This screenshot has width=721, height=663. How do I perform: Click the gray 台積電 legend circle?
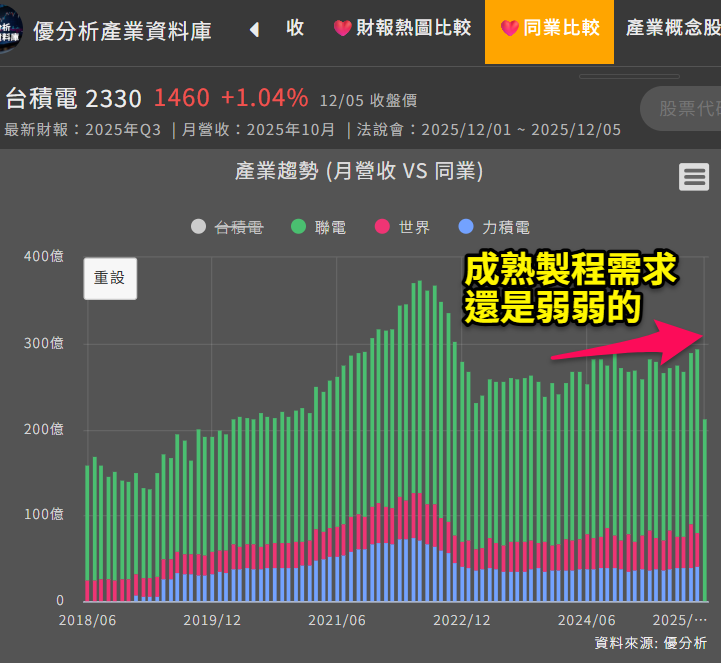coord(199,227)
